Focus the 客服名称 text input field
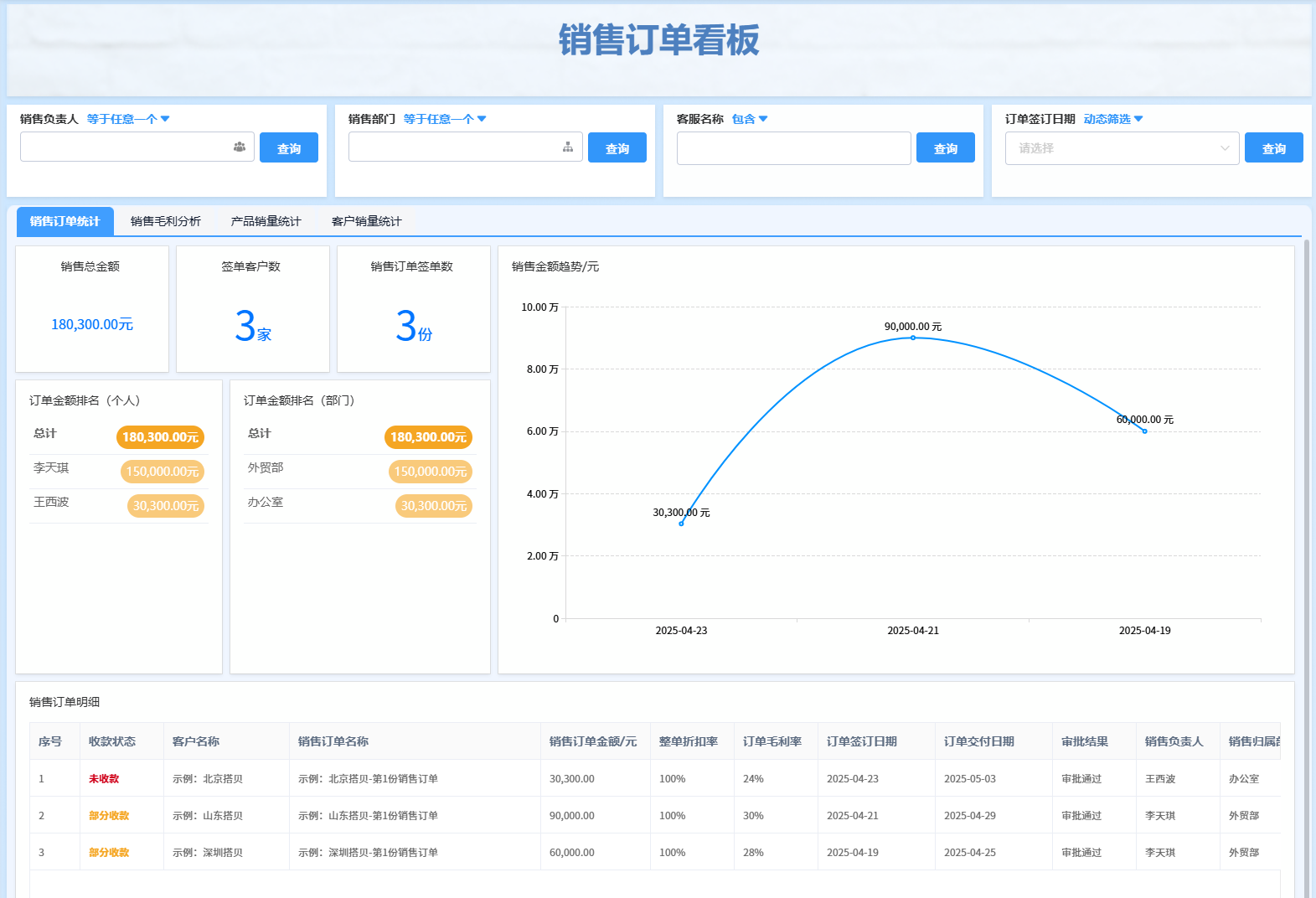 click(x=793, y=148)
